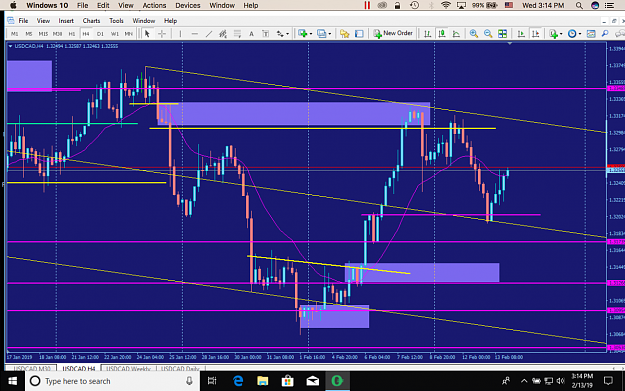
Task: Toggle chart shift
Action: [535, 34]
